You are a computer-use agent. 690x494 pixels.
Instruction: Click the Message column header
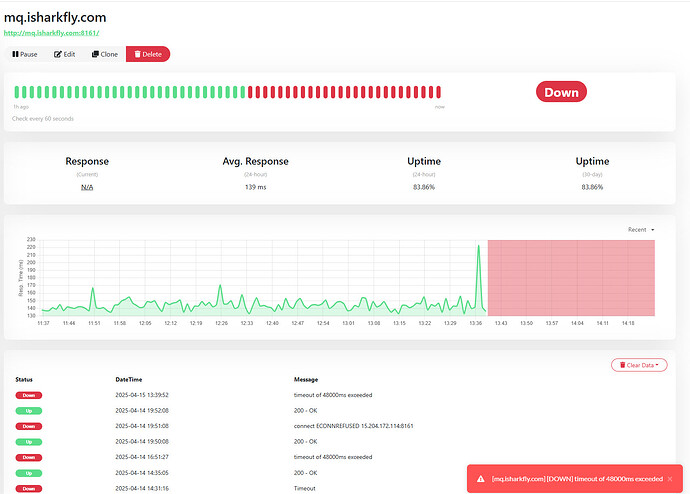[x=306, y=380]
